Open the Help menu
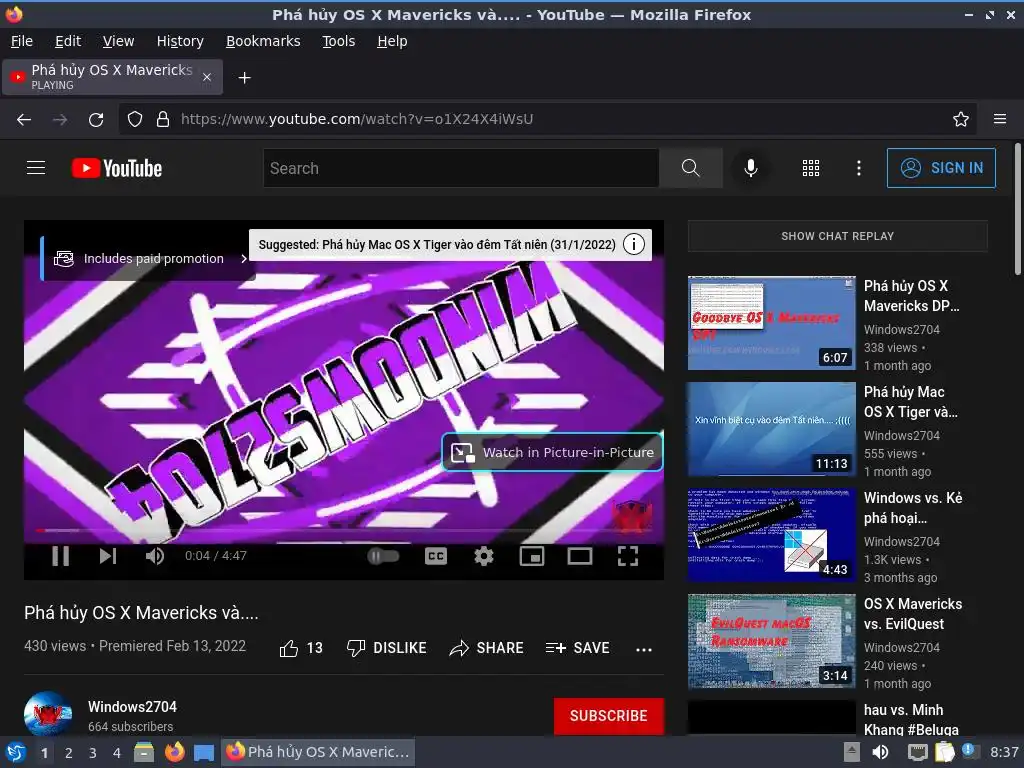Viewport: 1024px width, 768px height. point(392,41)
